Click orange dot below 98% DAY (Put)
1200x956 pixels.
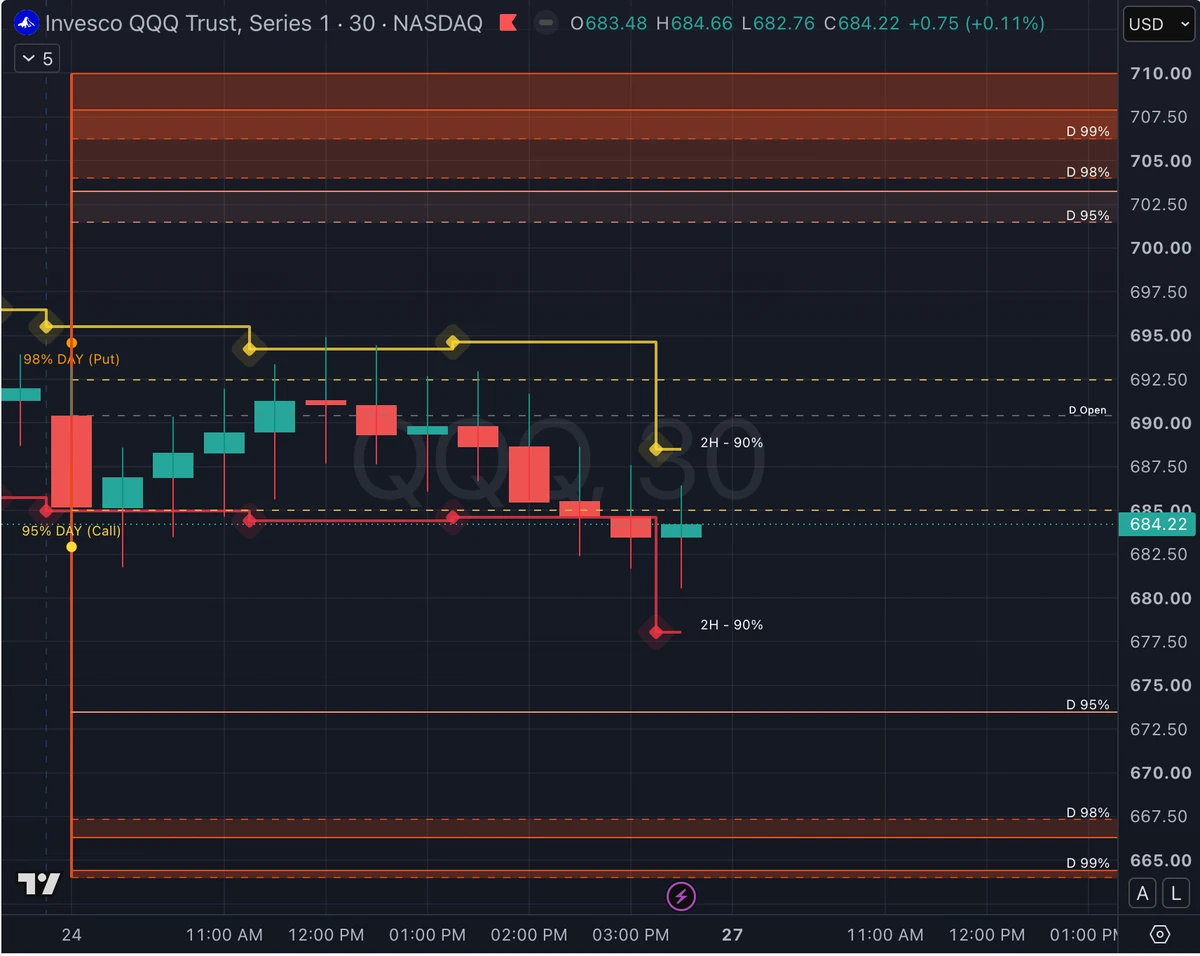tap(71, 343)
